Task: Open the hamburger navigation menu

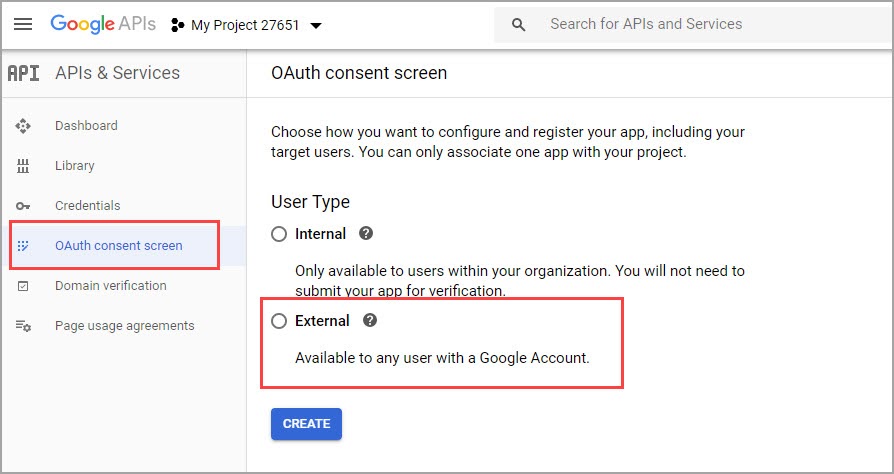Action: [23, 25]
